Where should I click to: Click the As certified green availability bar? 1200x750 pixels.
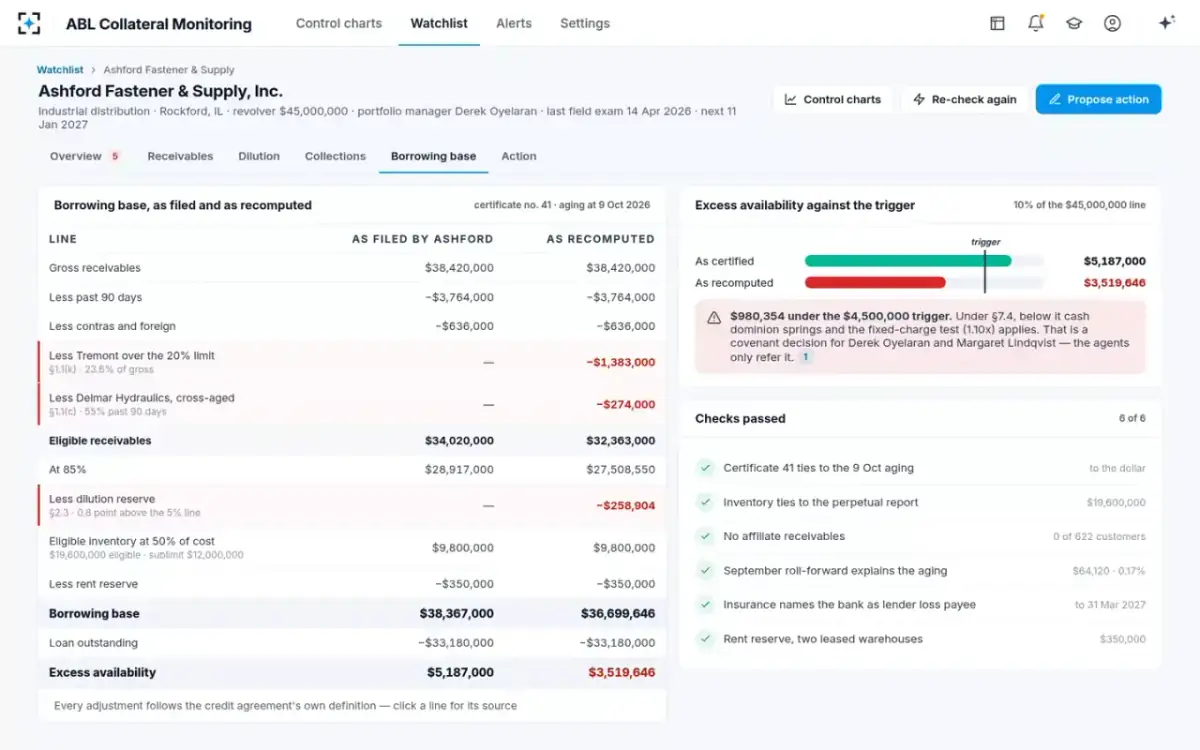click(x=908, y=261)
